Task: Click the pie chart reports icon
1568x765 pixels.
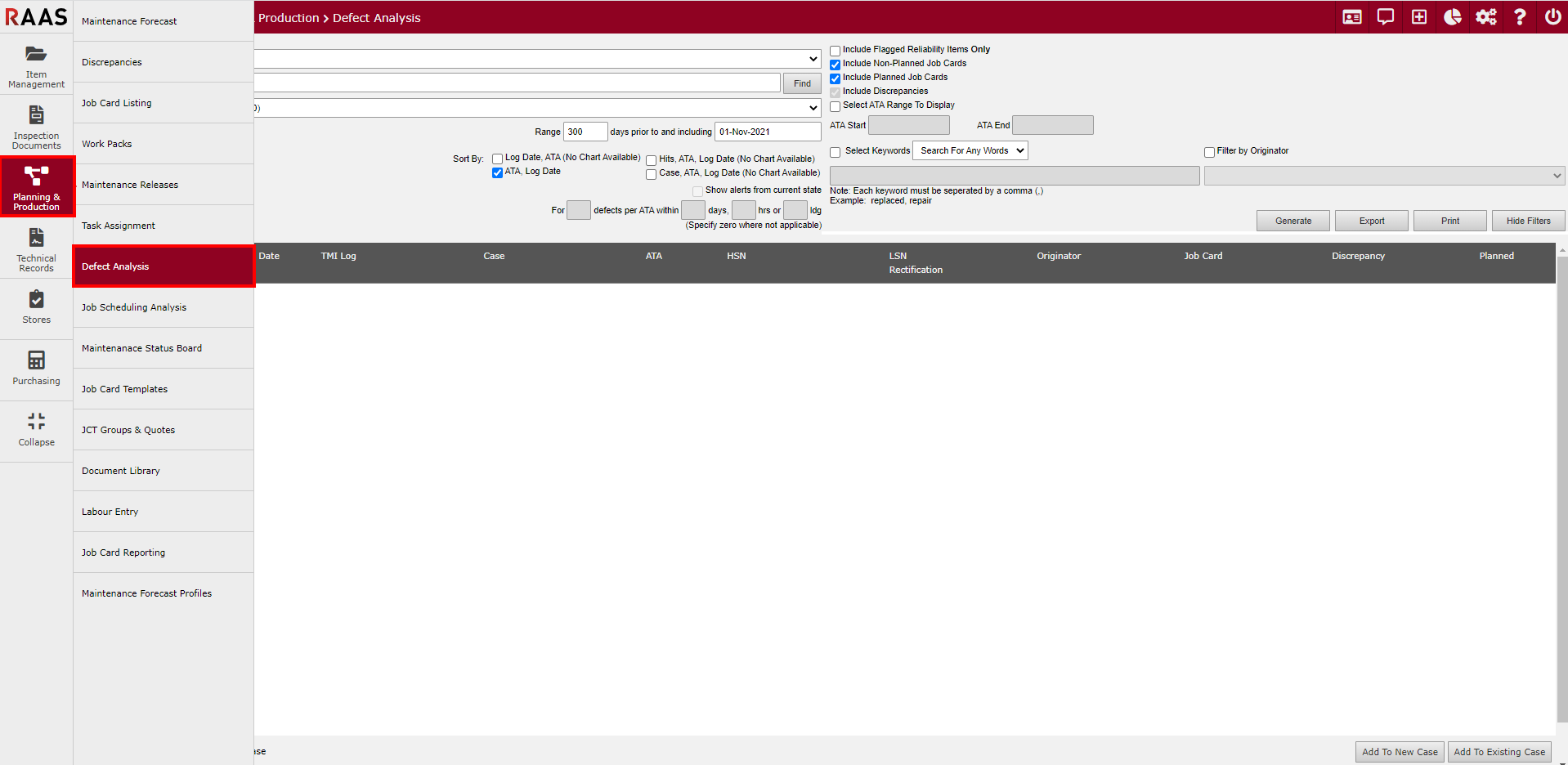Action: 1453,17
